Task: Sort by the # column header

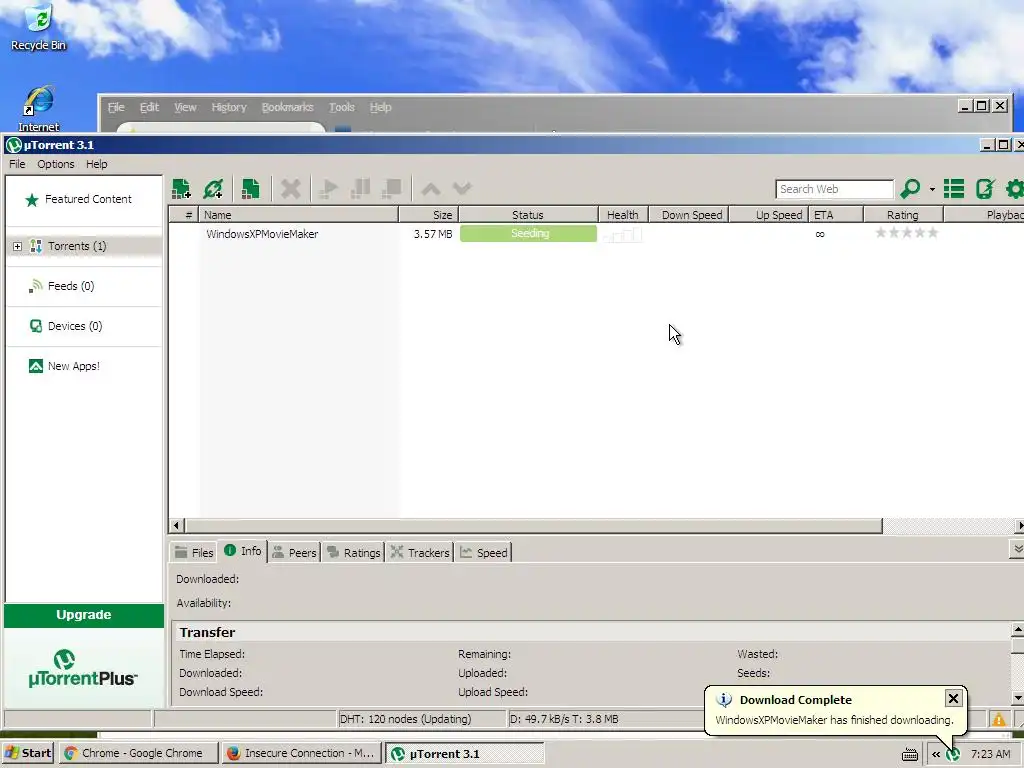Action: coord(184,215)
